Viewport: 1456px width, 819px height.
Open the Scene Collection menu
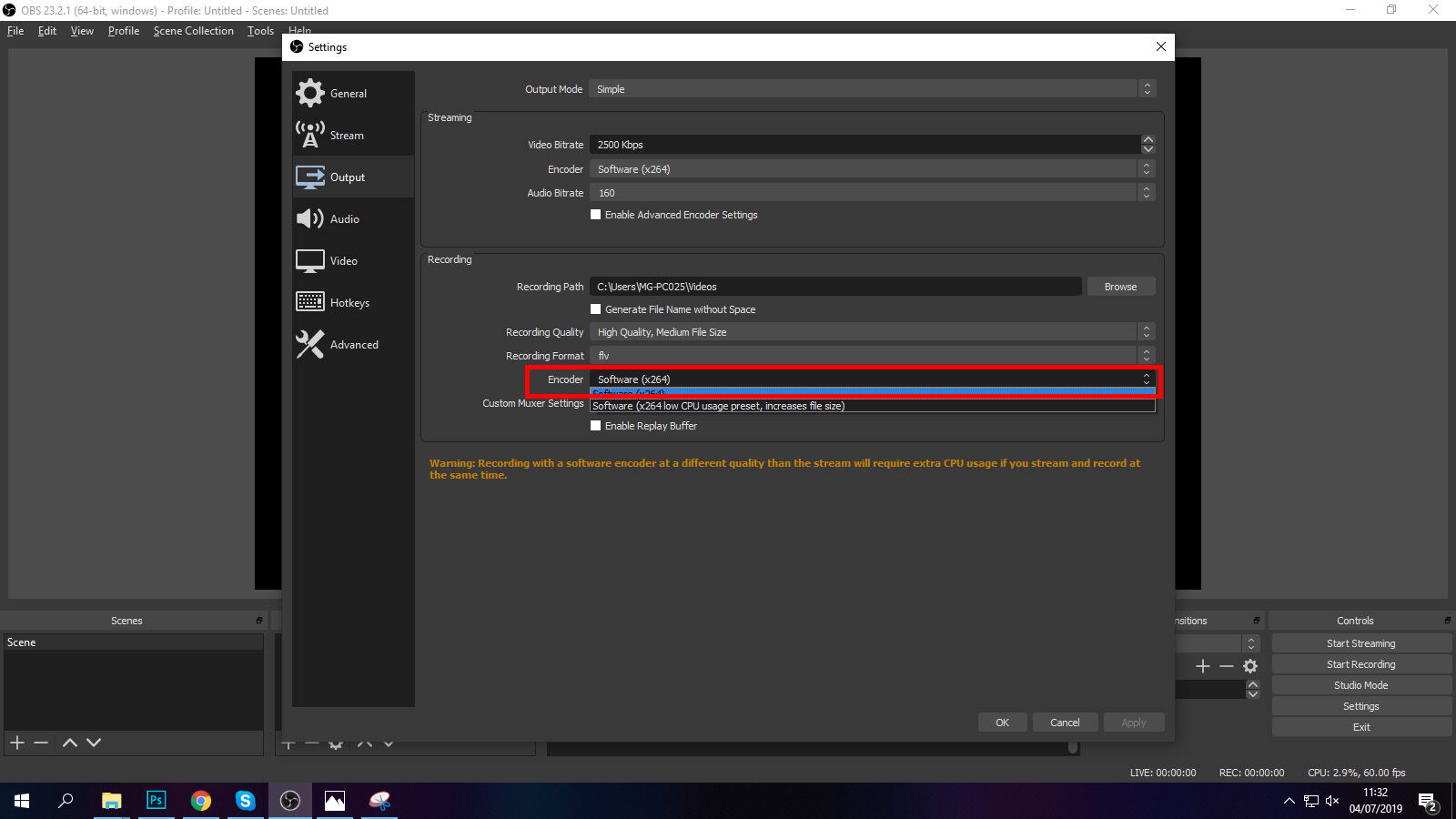pyautogui.click(x=193, y=31)
